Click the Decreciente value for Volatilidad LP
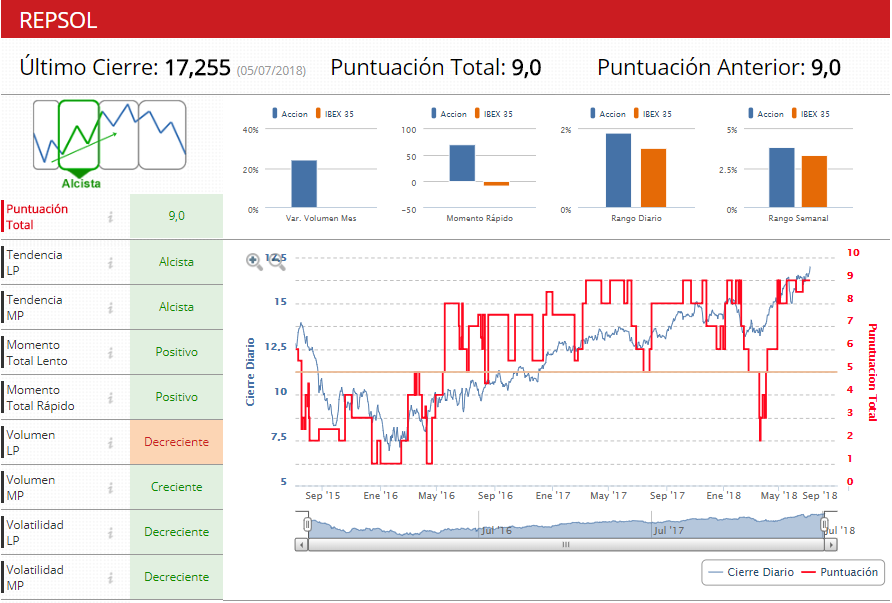This screenshot has height=603, width=892. click(176, 532)
